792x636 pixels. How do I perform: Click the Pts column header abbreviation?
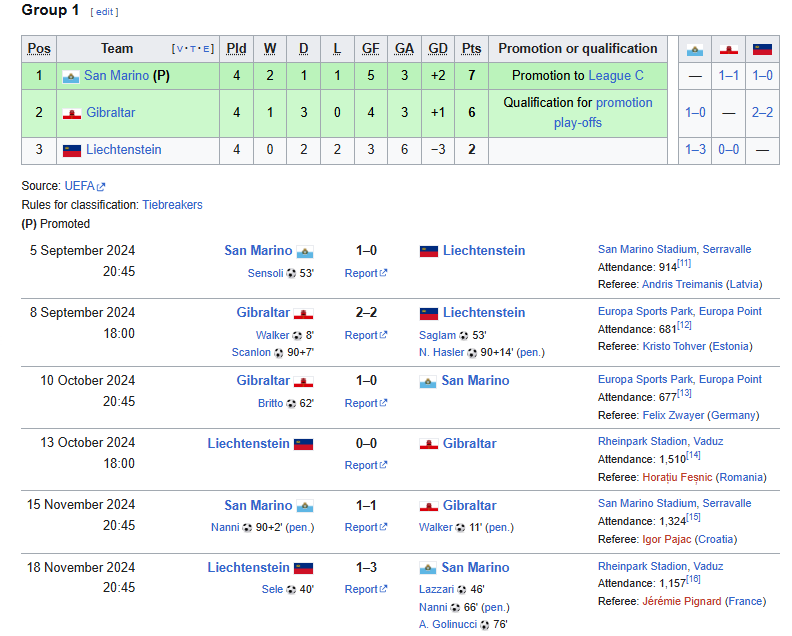click(471, 49)
